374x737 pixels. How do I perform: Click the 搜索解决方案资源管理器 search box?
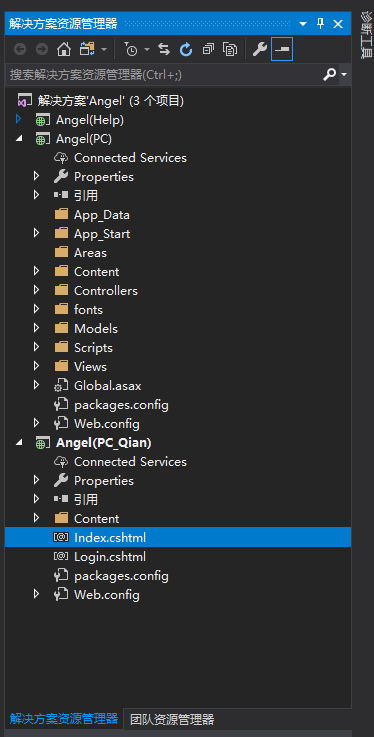click(x=164, y=74)
